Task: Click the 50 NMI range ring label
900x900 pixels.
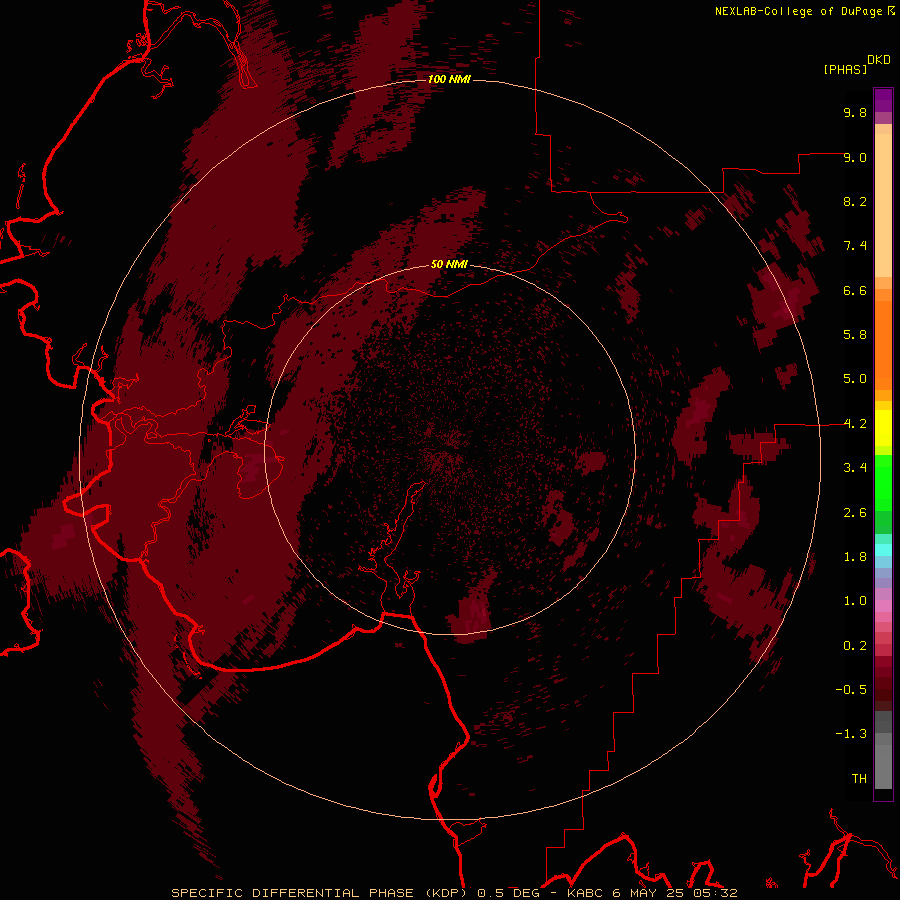Action: point(449,264)
